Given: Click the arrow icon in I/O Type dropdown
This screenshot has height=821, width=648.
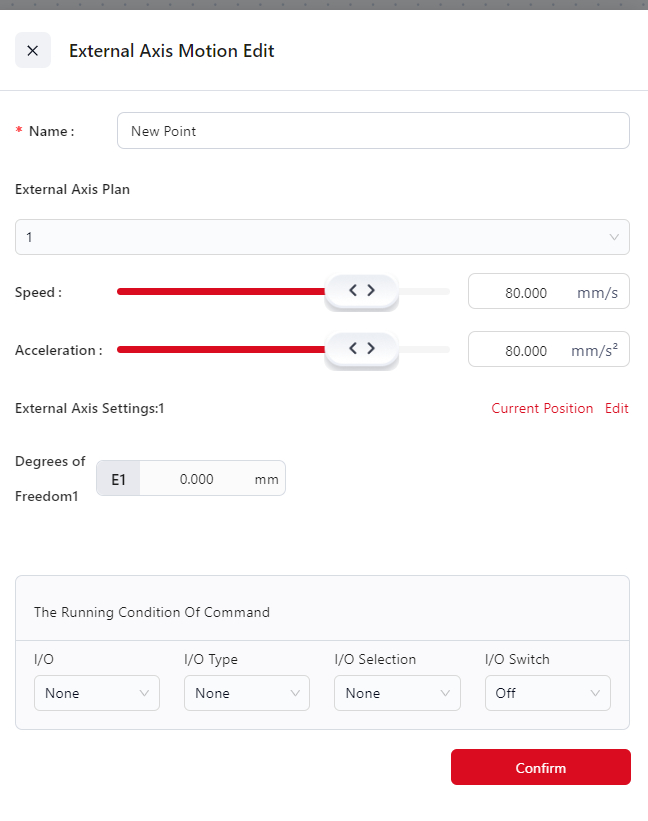Looking at the screenshot, I should pyautogui.click(x=295, y=693).
